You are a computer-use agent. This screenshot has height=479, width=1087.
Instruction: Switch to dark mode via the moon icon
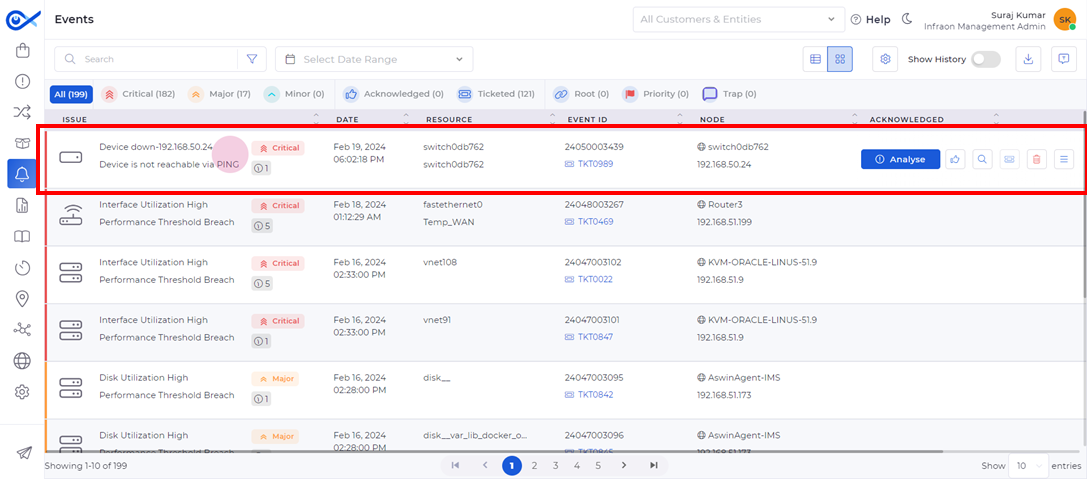907,19
